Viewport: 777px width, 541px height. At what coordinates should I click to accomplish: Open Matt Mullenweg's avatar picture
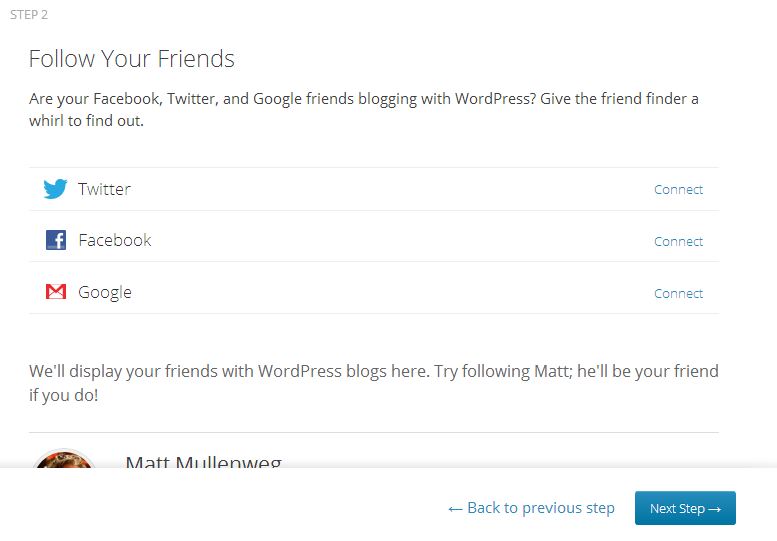(x=63, y=458)
